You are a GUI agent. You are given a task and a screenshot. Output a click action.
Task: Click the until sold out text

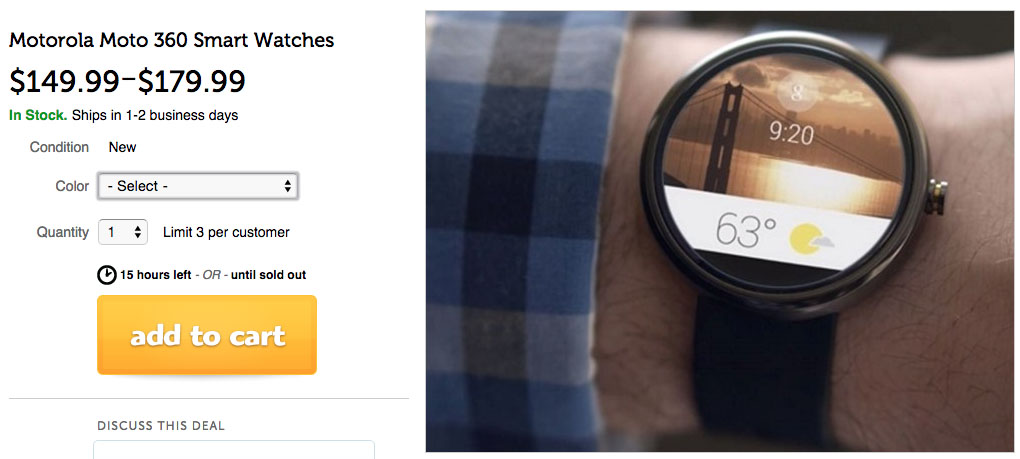pos(267,275)
